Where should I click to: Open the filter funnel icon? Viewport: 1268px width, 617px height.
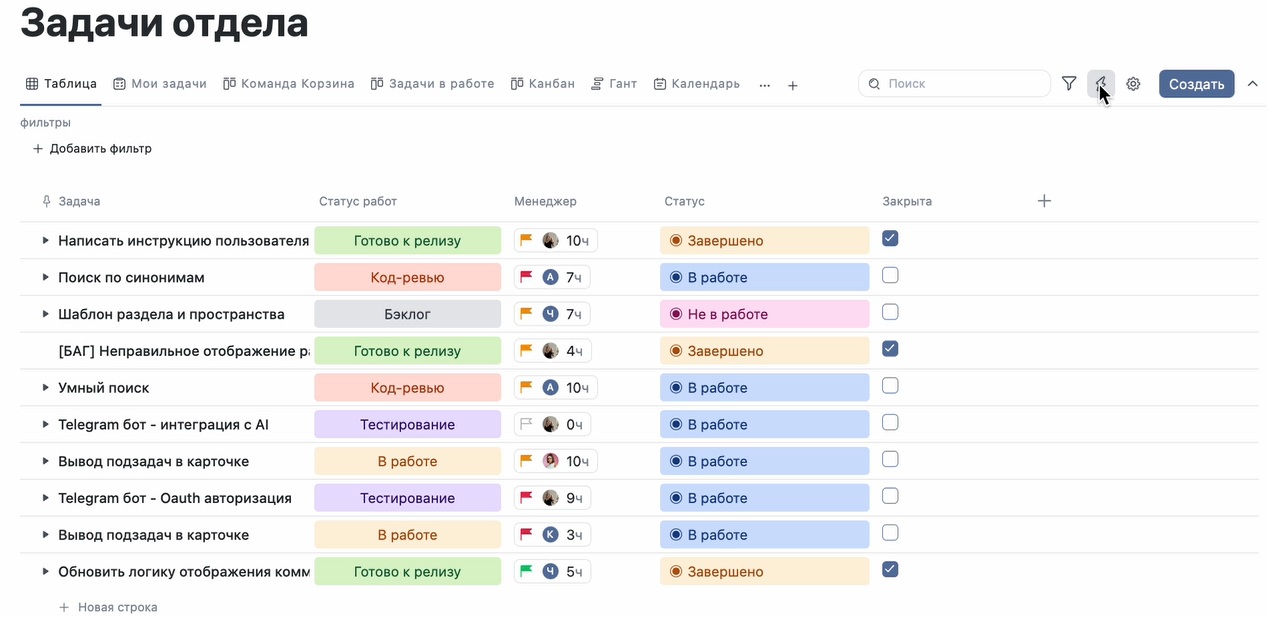[x=1069, y=84]
